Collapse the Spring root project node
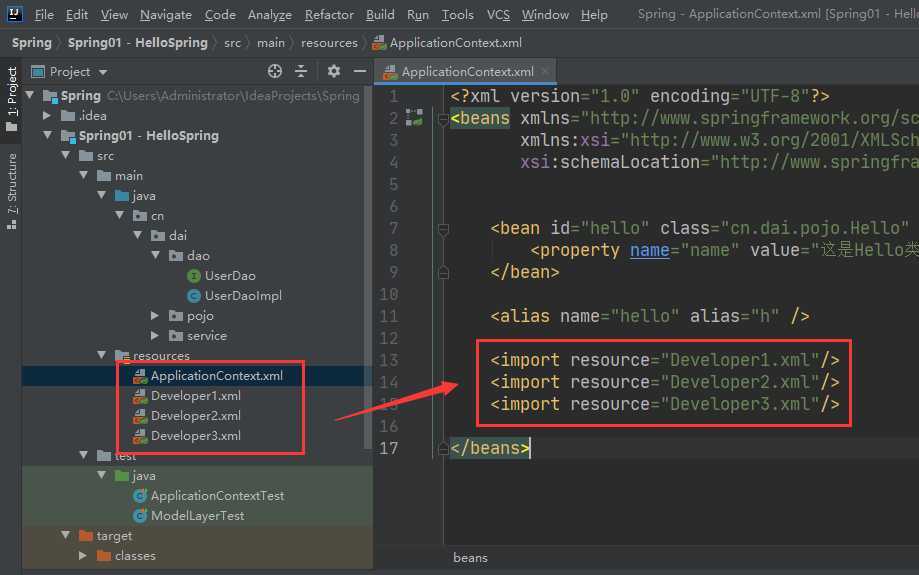This screenshot has width=919, height=575. tap(30, 95)
